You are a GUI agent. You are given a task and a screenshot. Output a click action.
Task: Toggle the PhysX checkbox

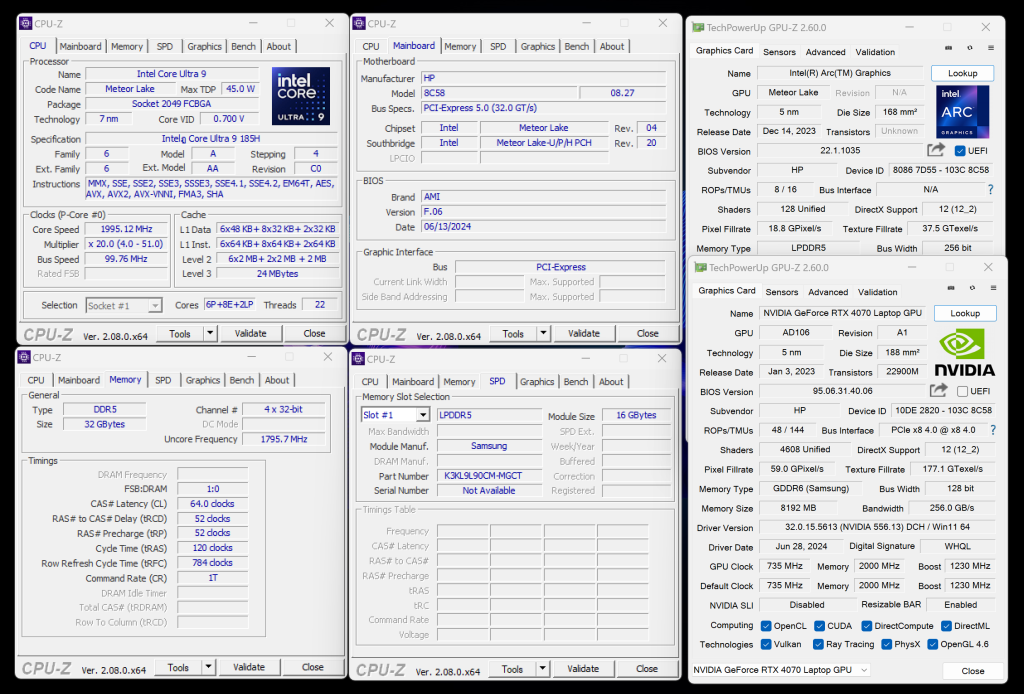[886, 644]
